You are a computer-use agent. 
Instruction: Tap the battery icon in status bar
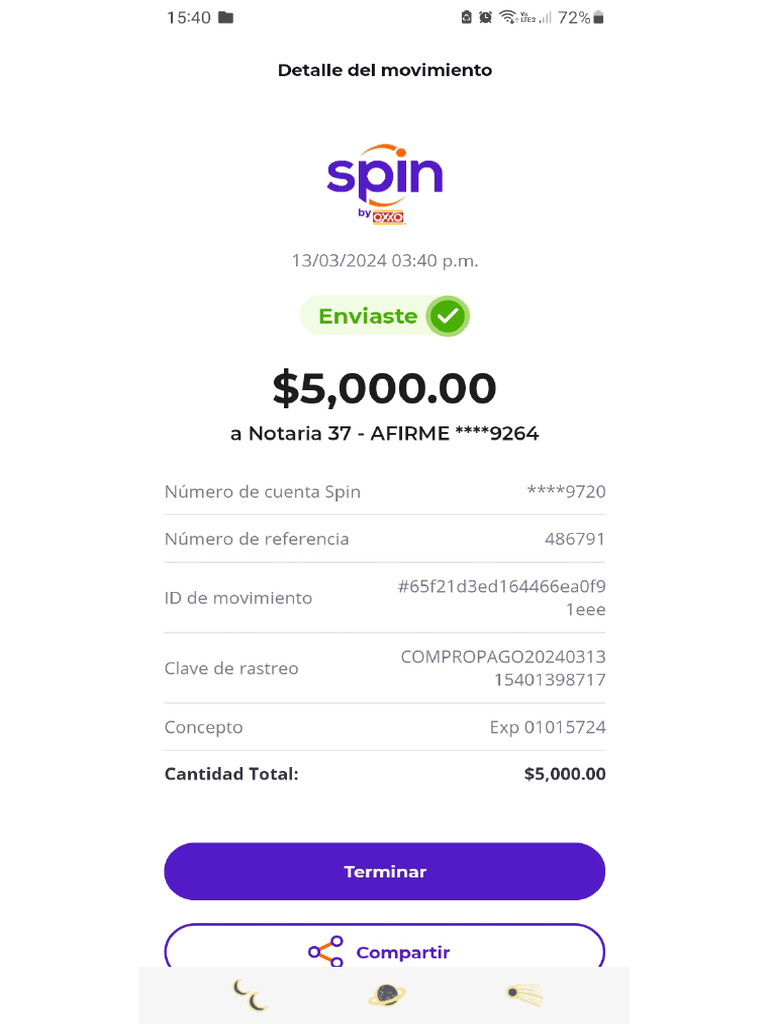click(x=599, y=17)
